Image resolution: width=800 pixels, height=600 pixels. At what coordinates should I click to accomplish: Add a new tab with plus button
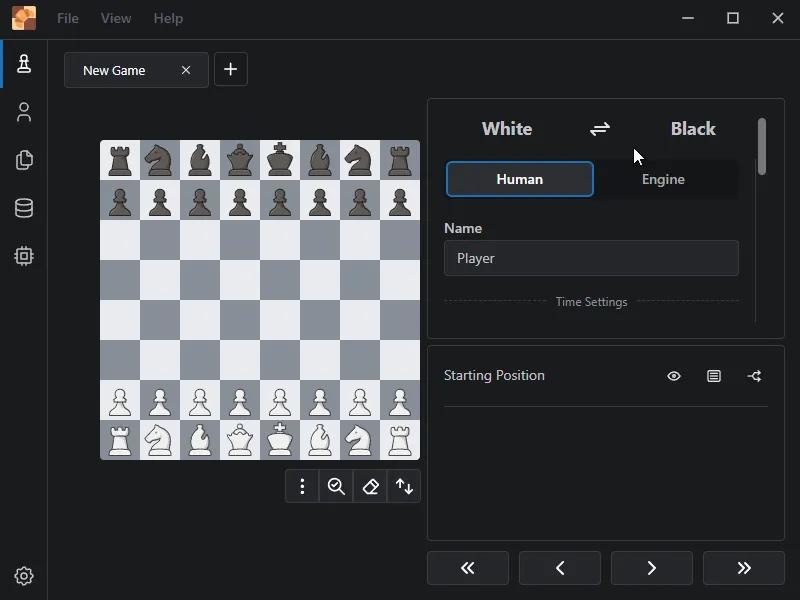pyautogui.click(x=230, y=69)
